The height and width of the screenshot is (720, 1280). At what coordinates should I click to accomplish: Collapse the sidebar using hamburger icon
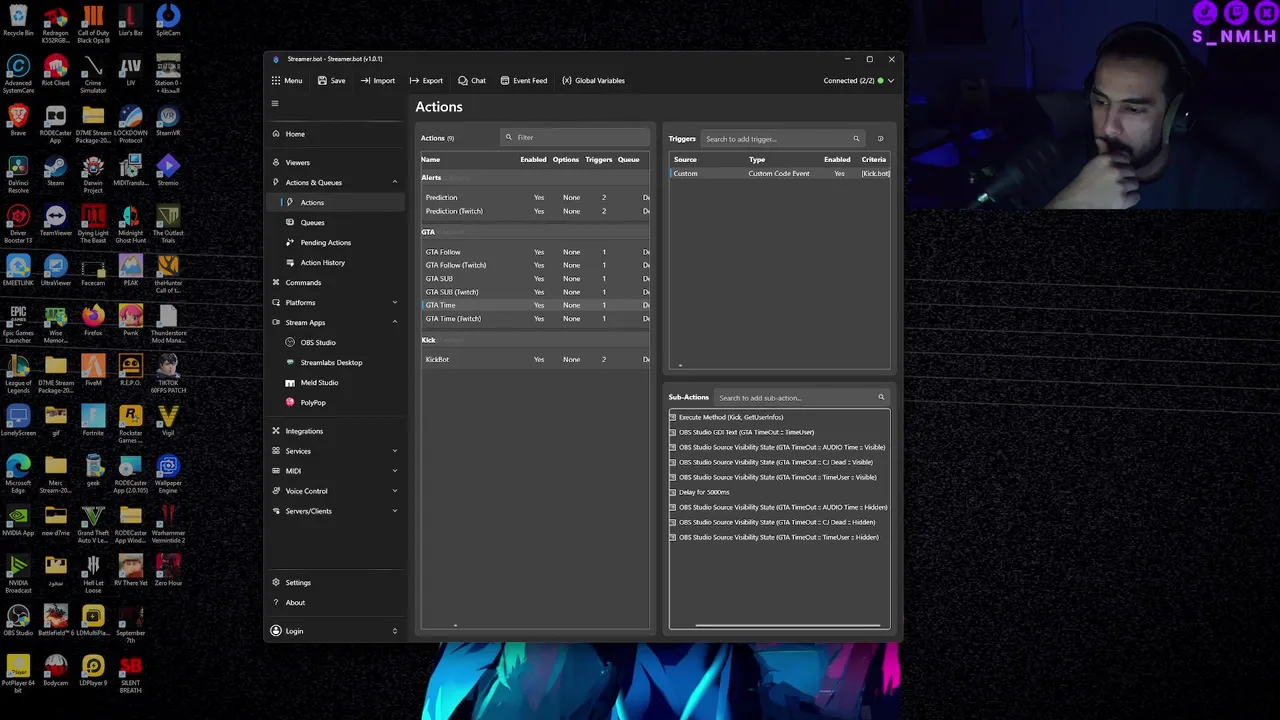(275, 103)
